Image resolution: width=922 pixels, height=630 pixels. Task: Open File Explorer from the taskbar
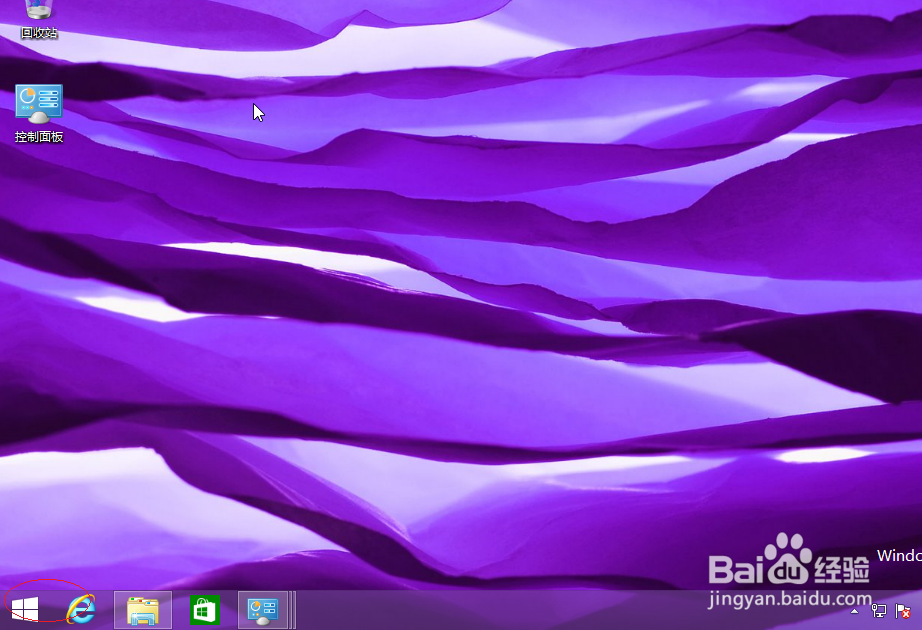[142, 609]
